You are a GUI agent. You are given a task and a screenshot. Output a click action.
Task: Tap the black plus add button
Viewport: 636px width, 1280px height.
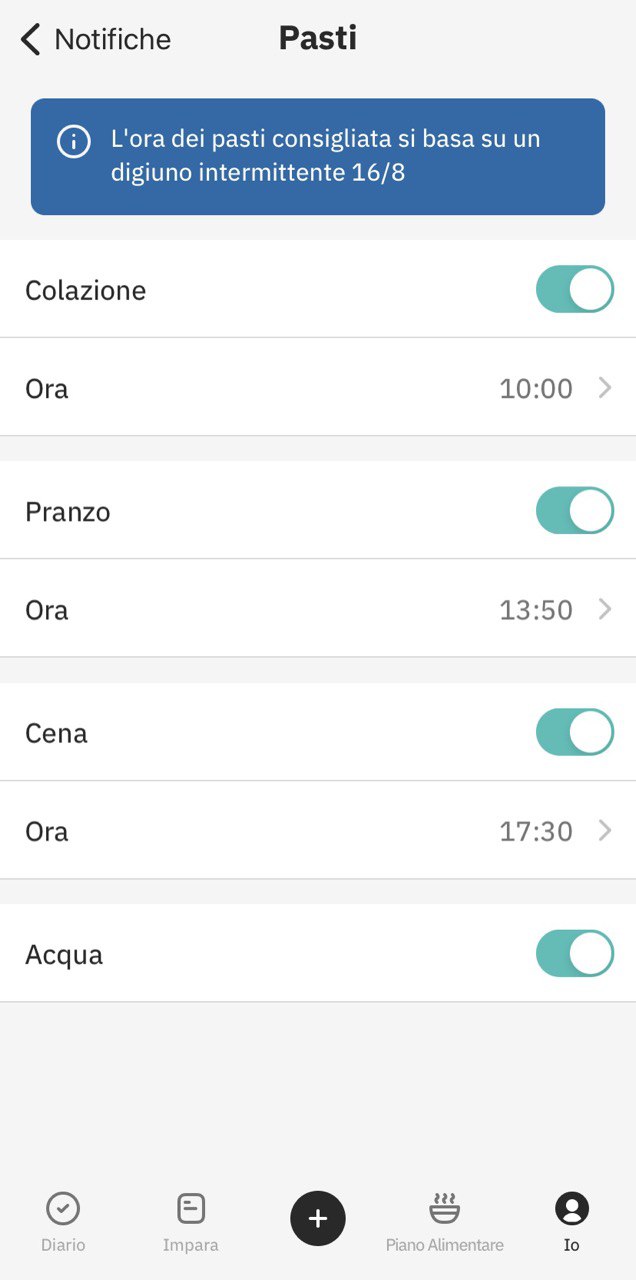[318, 1218]
